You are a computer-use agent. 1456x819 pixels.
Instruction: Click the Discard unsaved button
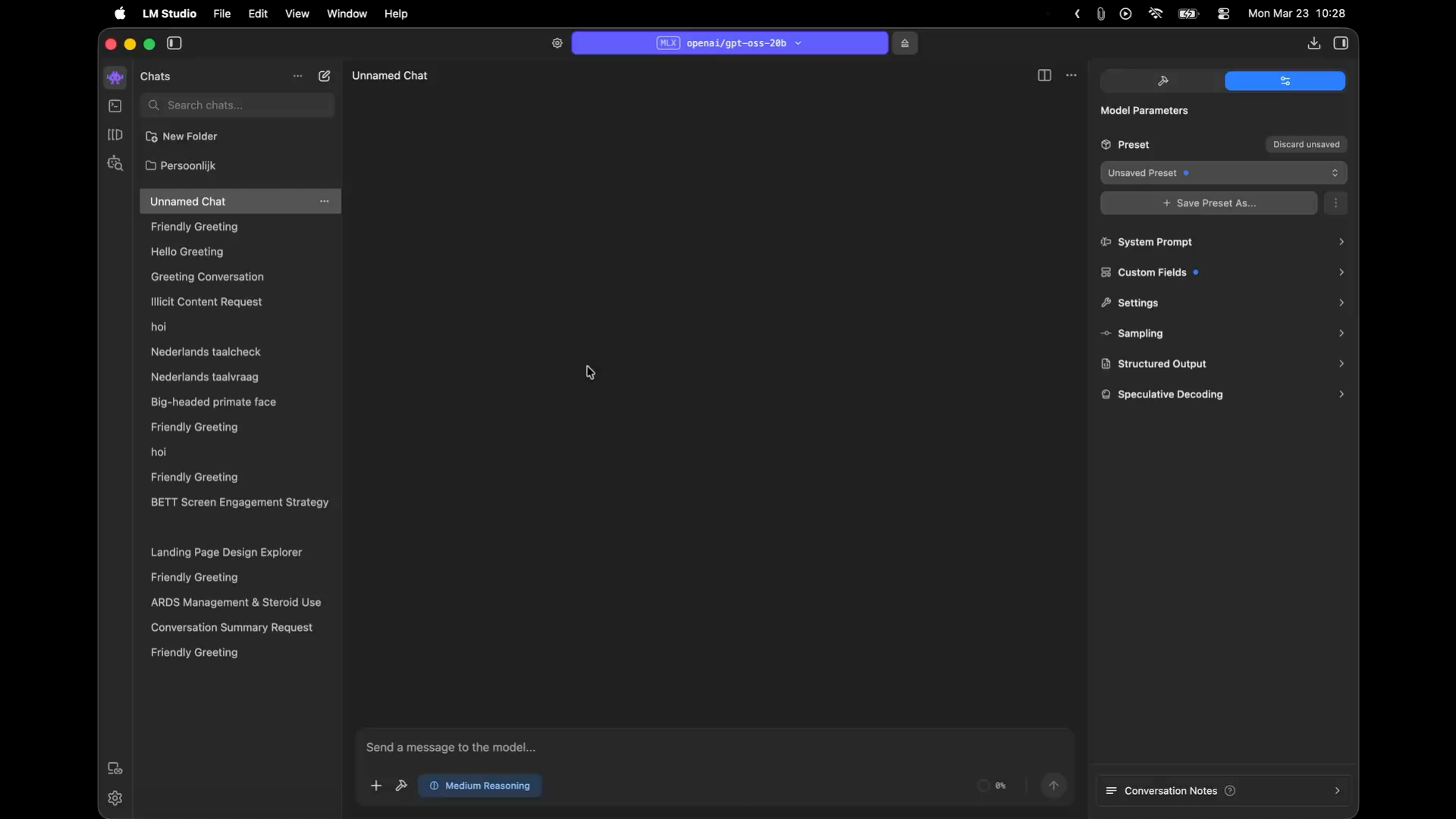click(1306, 144)
